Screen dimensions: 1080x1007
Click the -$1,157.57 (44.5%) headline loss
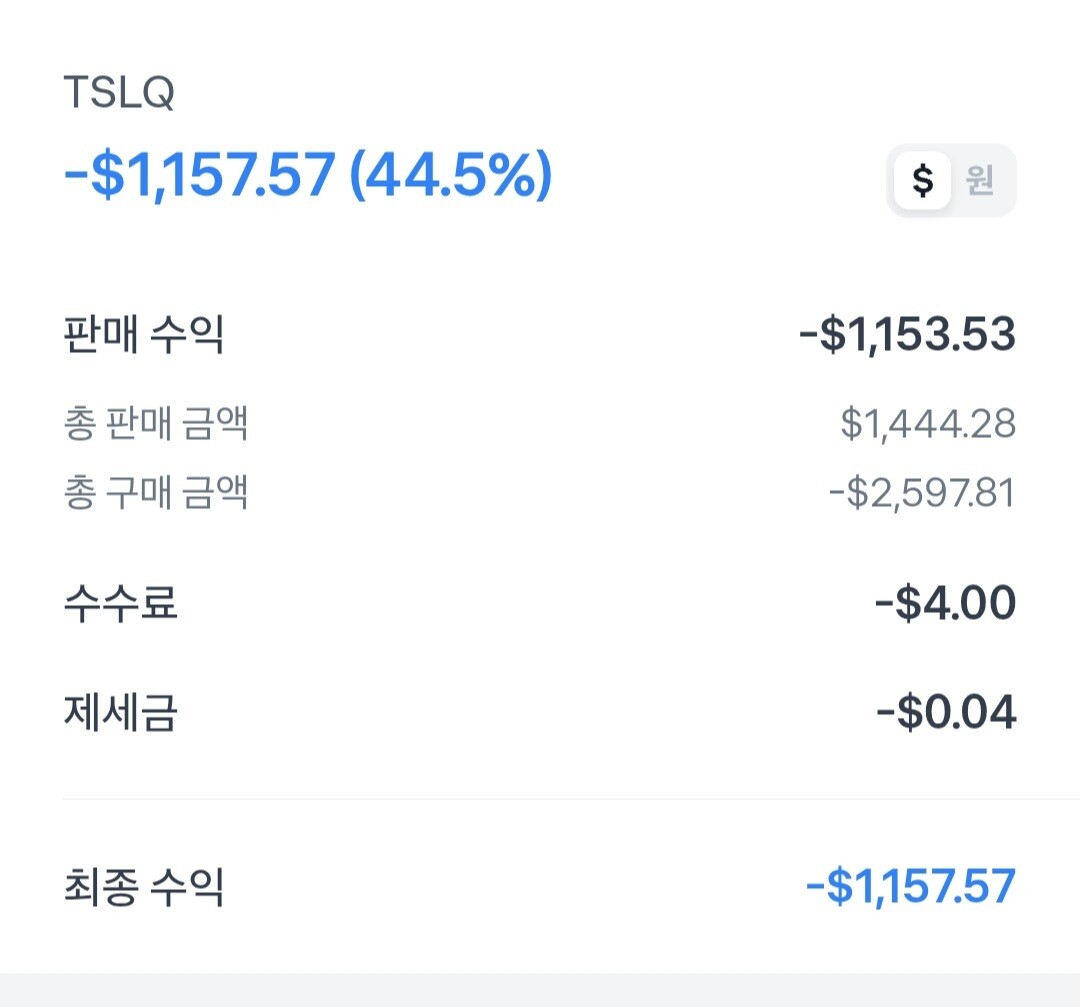pyautogui.click(x=308, y=175)
